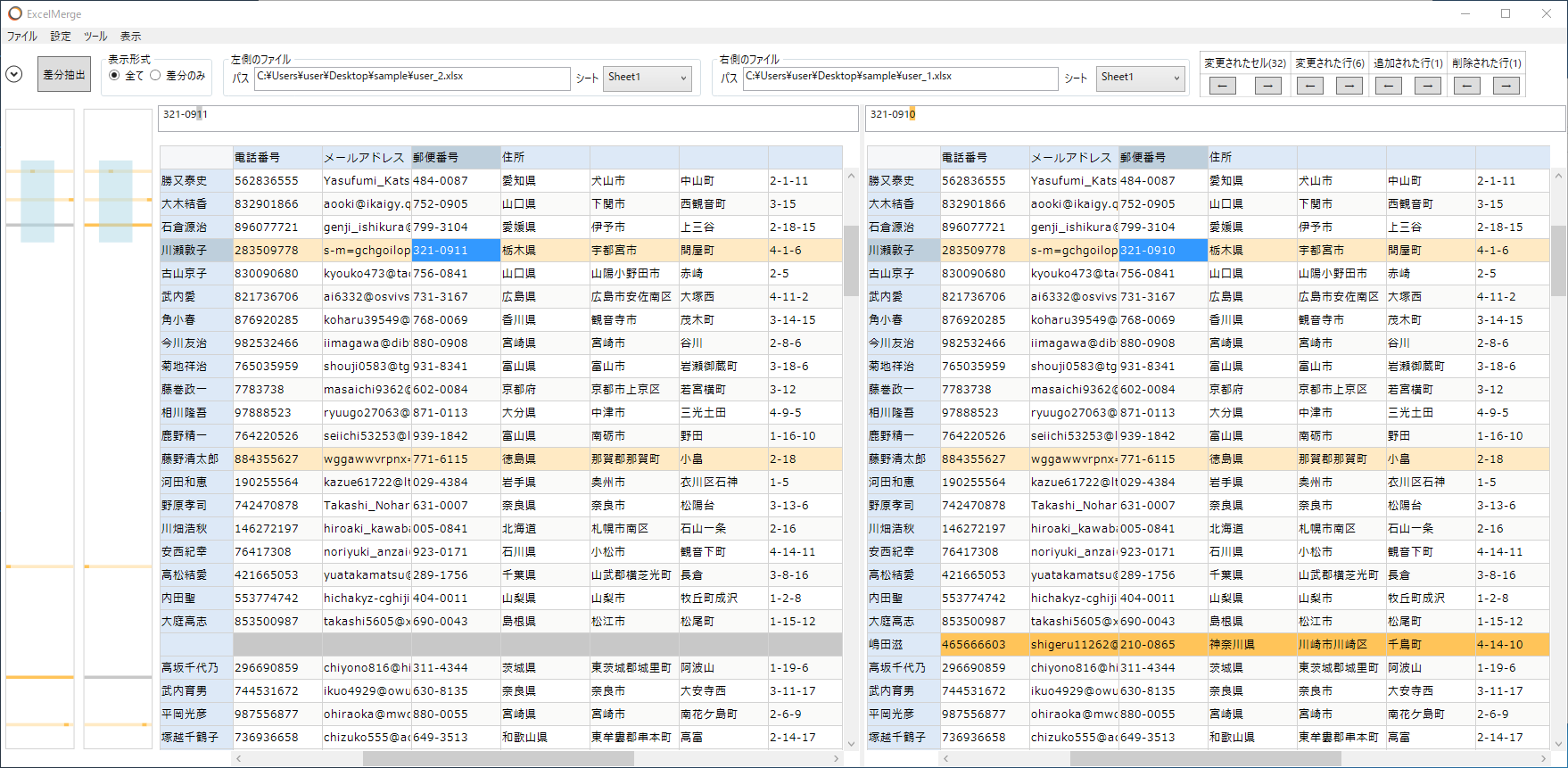Click right grid horizontal scroll-left arrow

(x=946, y=758)
